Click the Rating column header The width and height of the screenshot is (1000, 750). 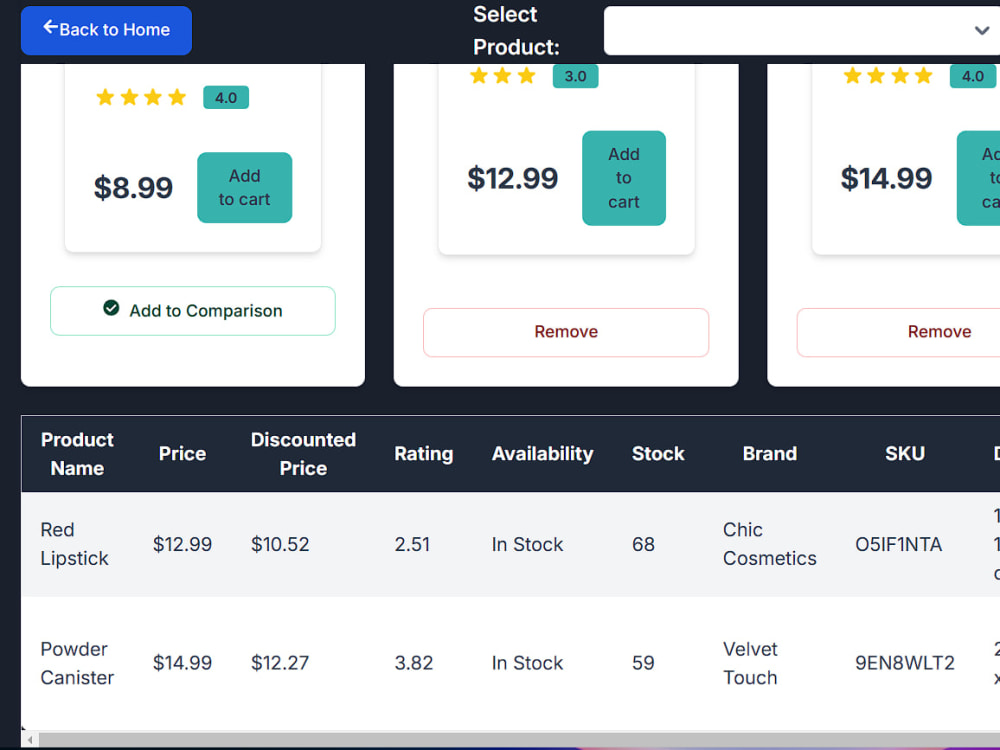423,454
